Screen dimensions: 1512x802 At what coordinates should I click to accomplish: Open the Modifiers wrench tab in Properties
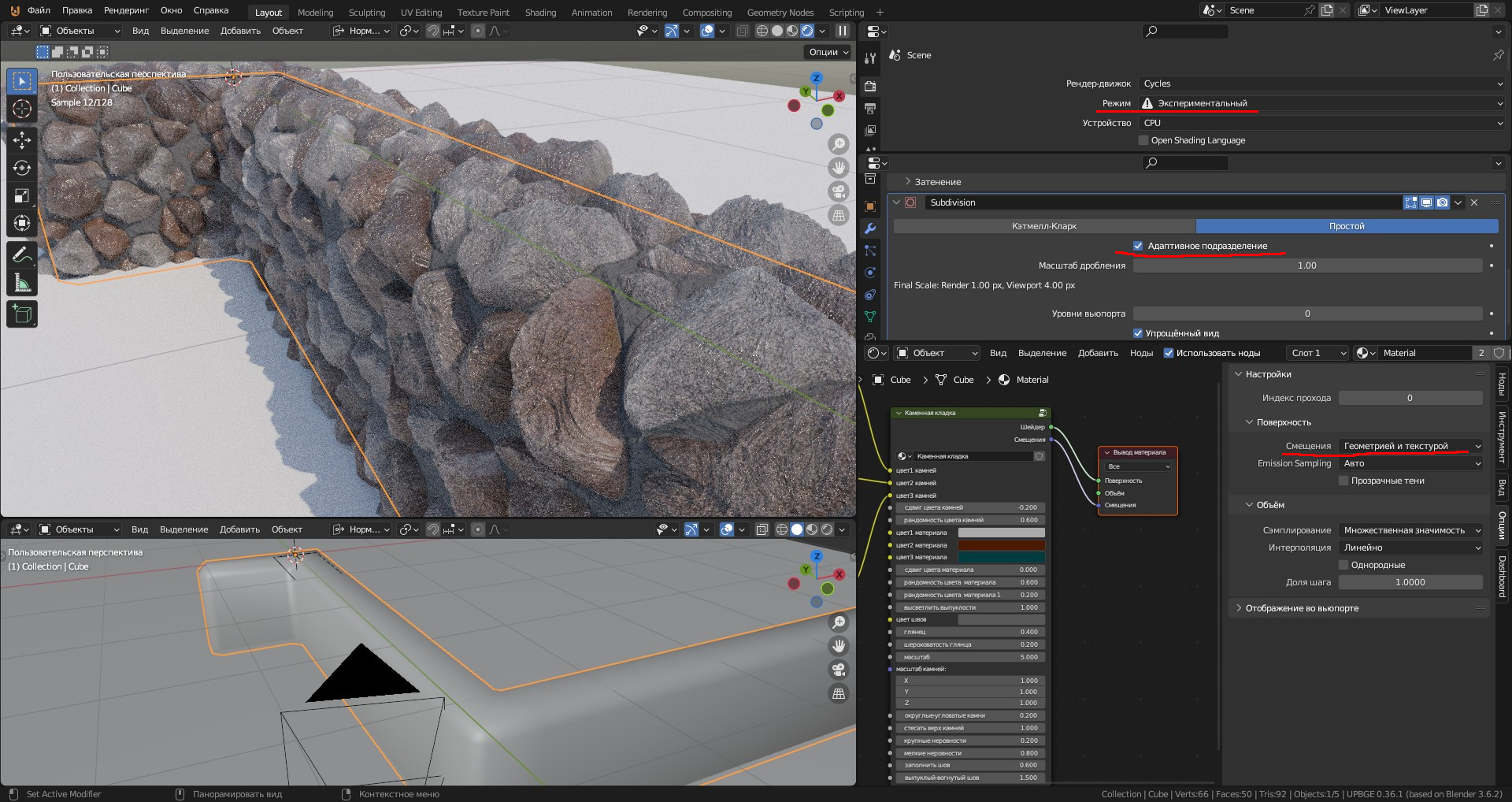[870, 228]
